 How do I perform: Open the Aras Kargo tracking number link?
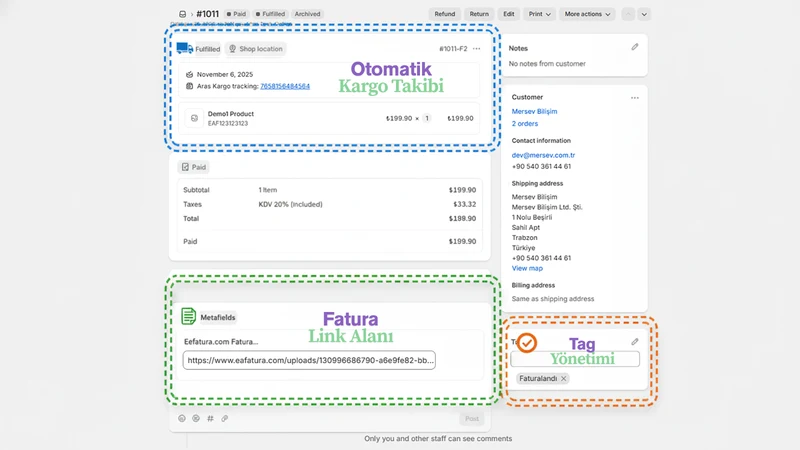click(x=285, y=86)
